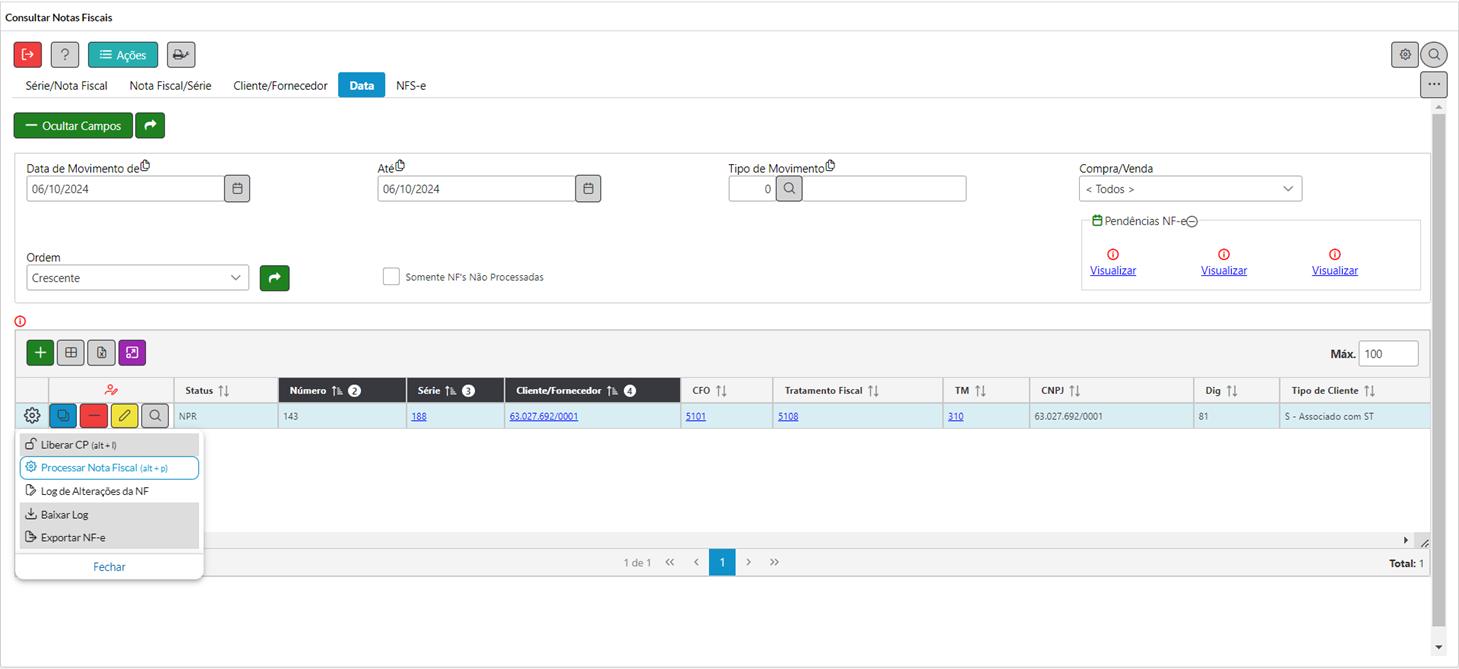1459x669 pixels.
Task: Open calendar picker for Data de Movimento de
Action: coord(237,189)
